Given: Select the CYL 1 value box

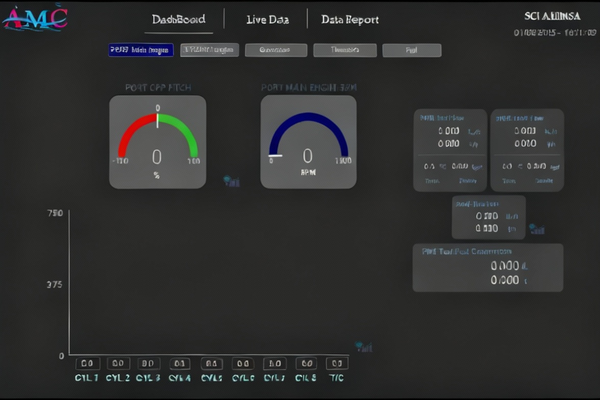Looking at the screenshot, I should 86,364.
